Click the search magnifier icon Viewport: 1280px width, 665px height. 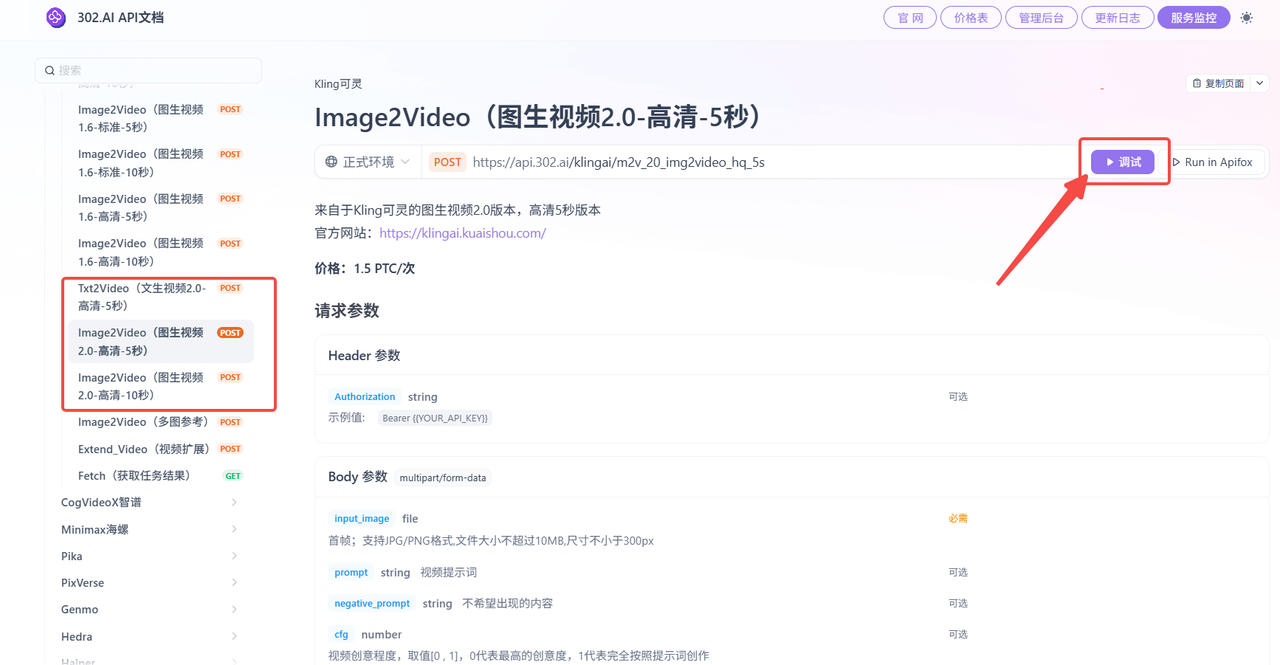pos(49,70)
